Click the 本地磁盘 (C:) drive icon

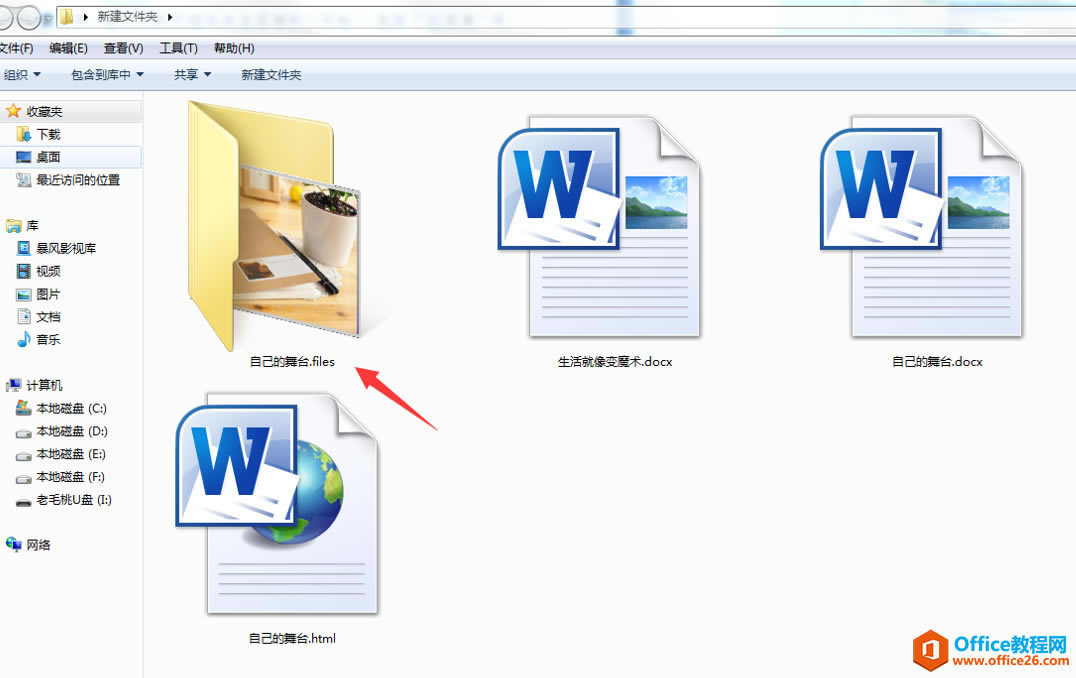click(x=23, y=408)
